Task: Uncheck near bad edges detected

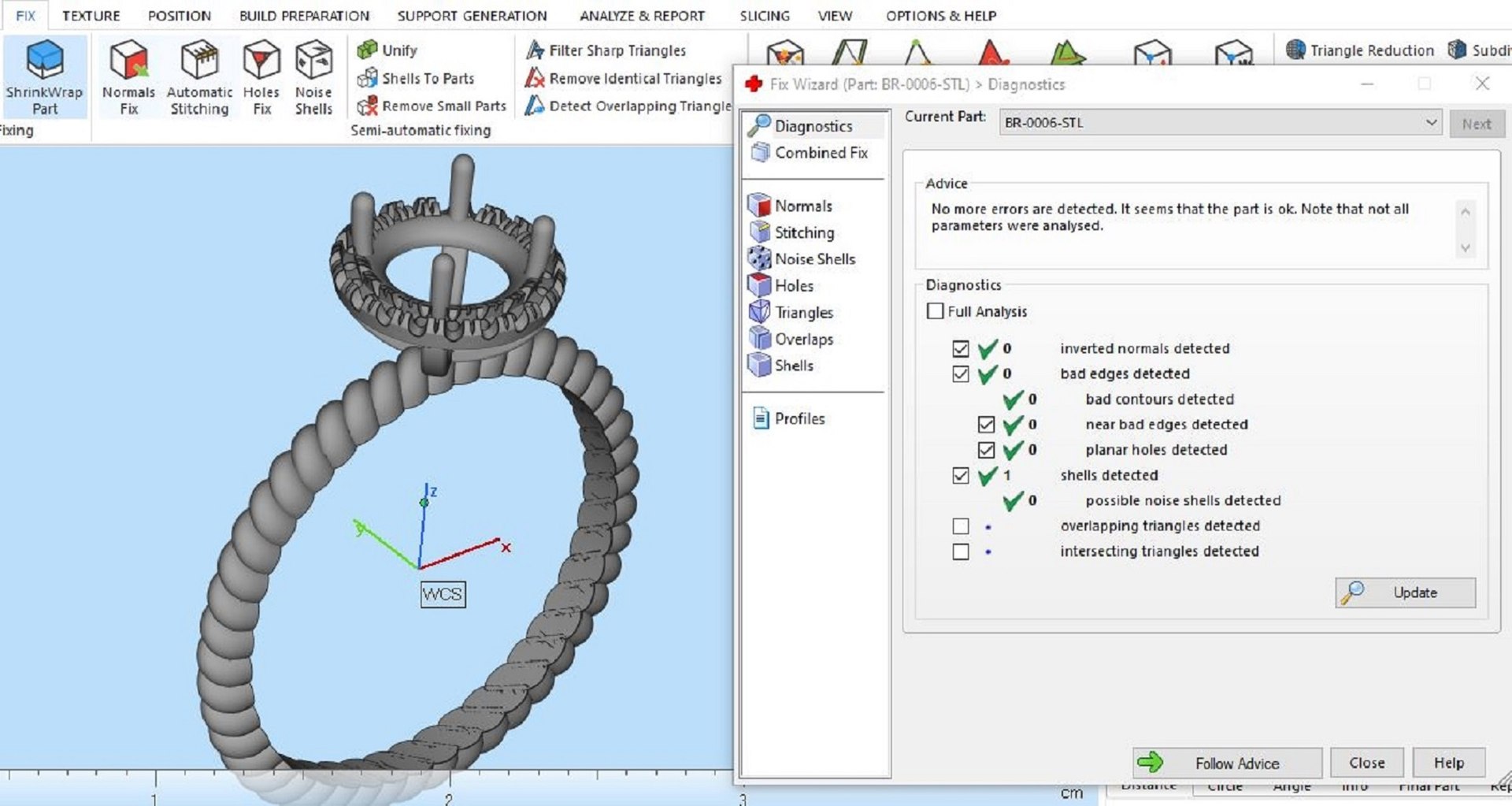Action: [x=986, y=425]
